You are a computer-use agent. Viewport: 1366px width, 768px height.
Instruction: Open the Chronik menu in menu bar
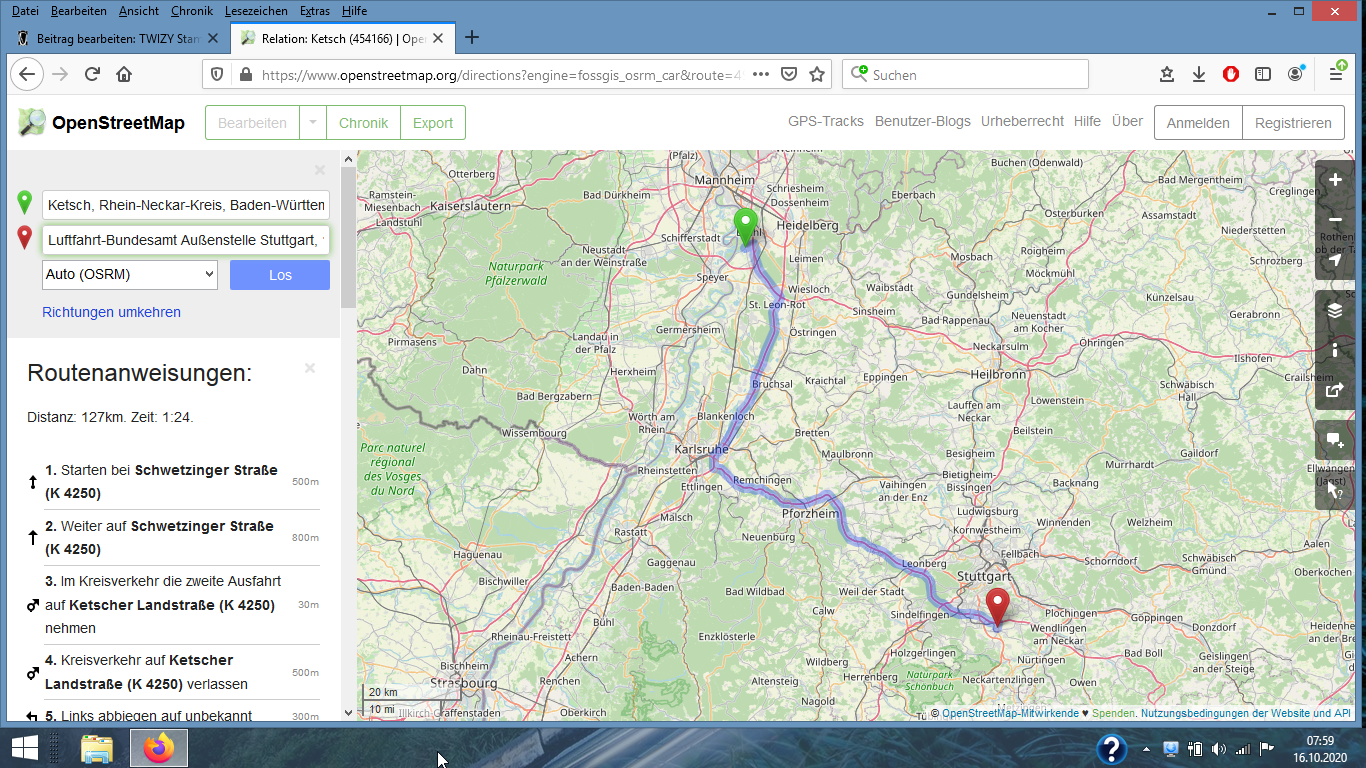click(191, 11)
